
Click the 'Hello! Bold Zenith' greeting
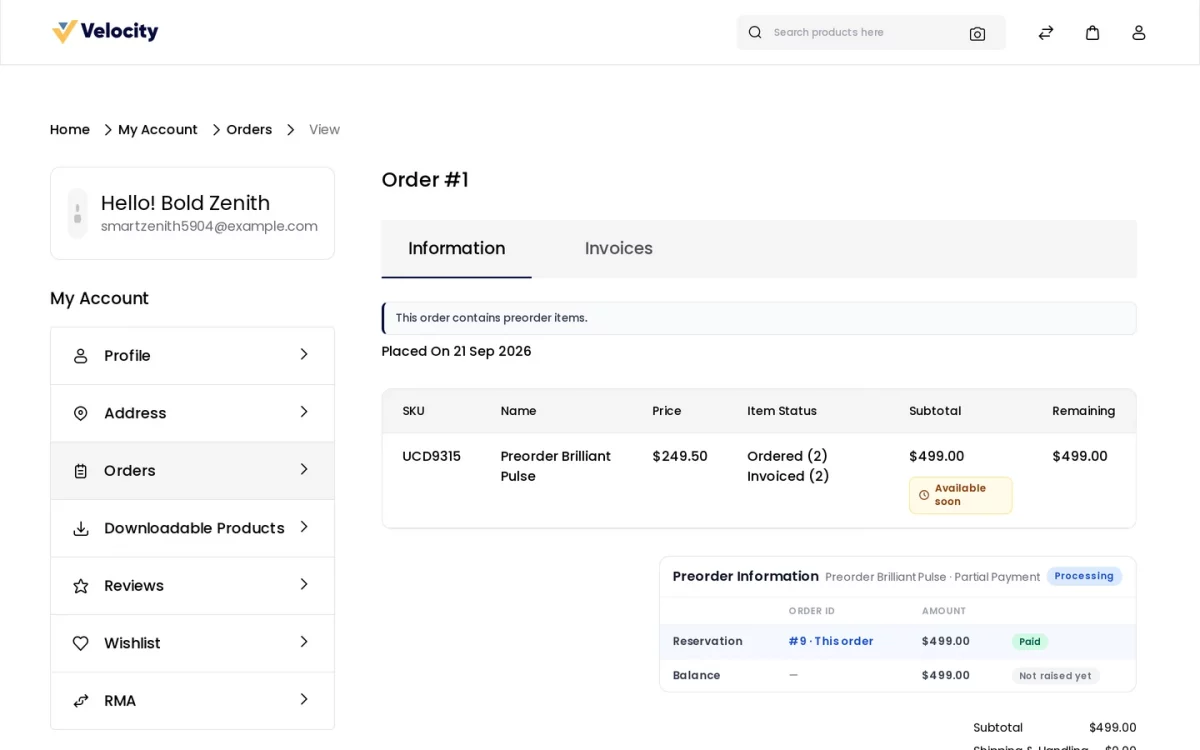[x=186, y=203]
